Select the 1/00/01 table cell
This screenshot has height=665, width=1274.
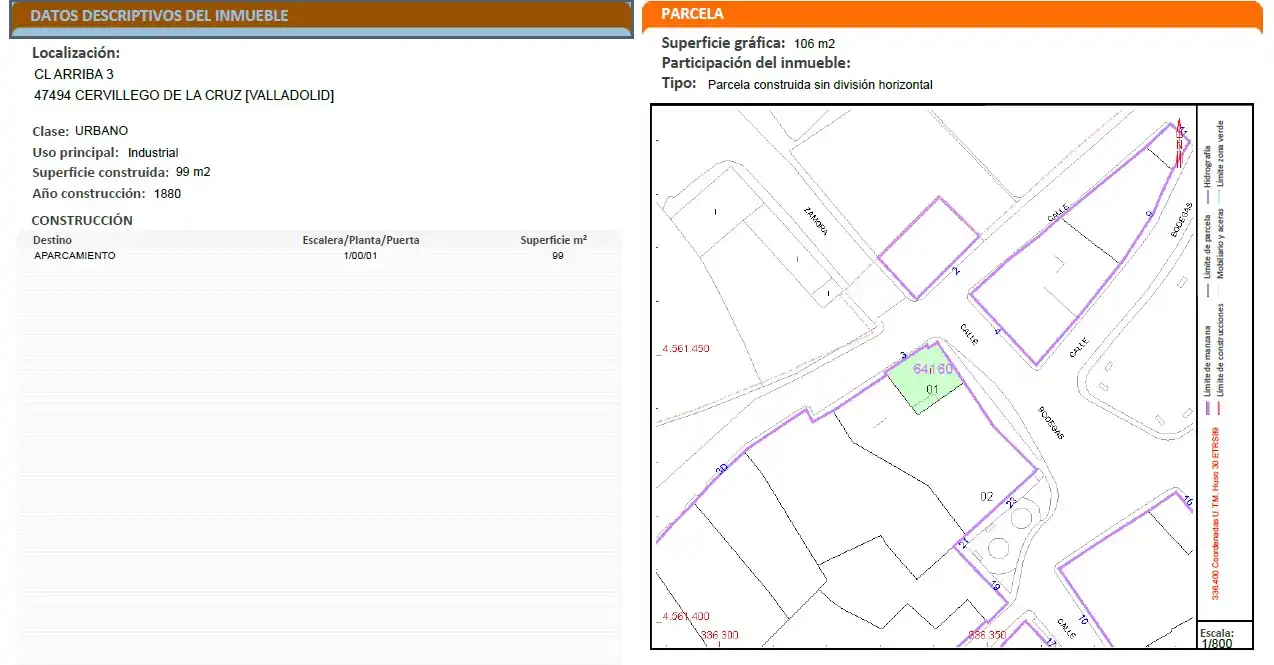point(360,256)
